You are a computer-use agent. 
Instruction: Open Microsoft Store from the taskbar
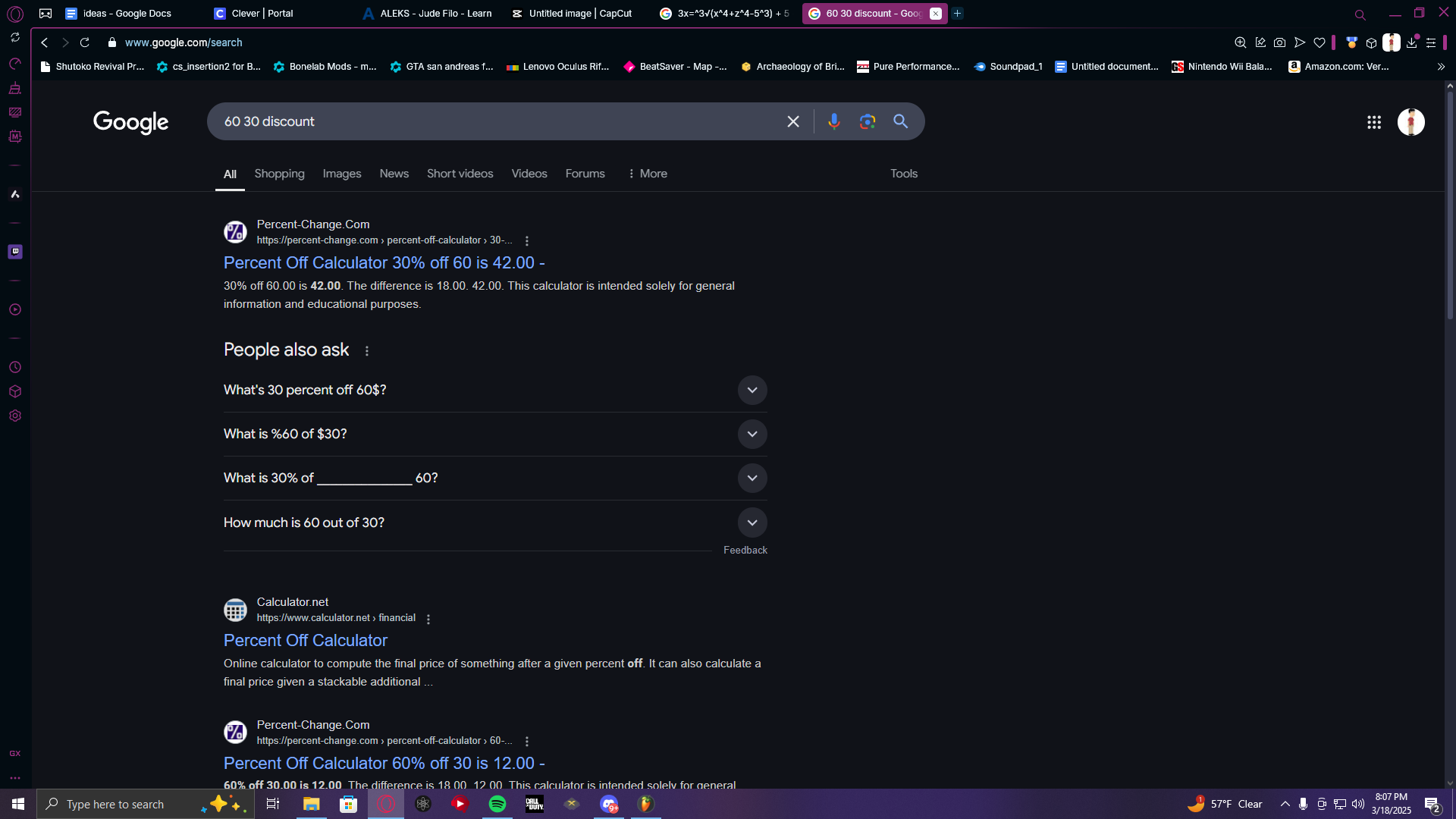tap(348, 804)
